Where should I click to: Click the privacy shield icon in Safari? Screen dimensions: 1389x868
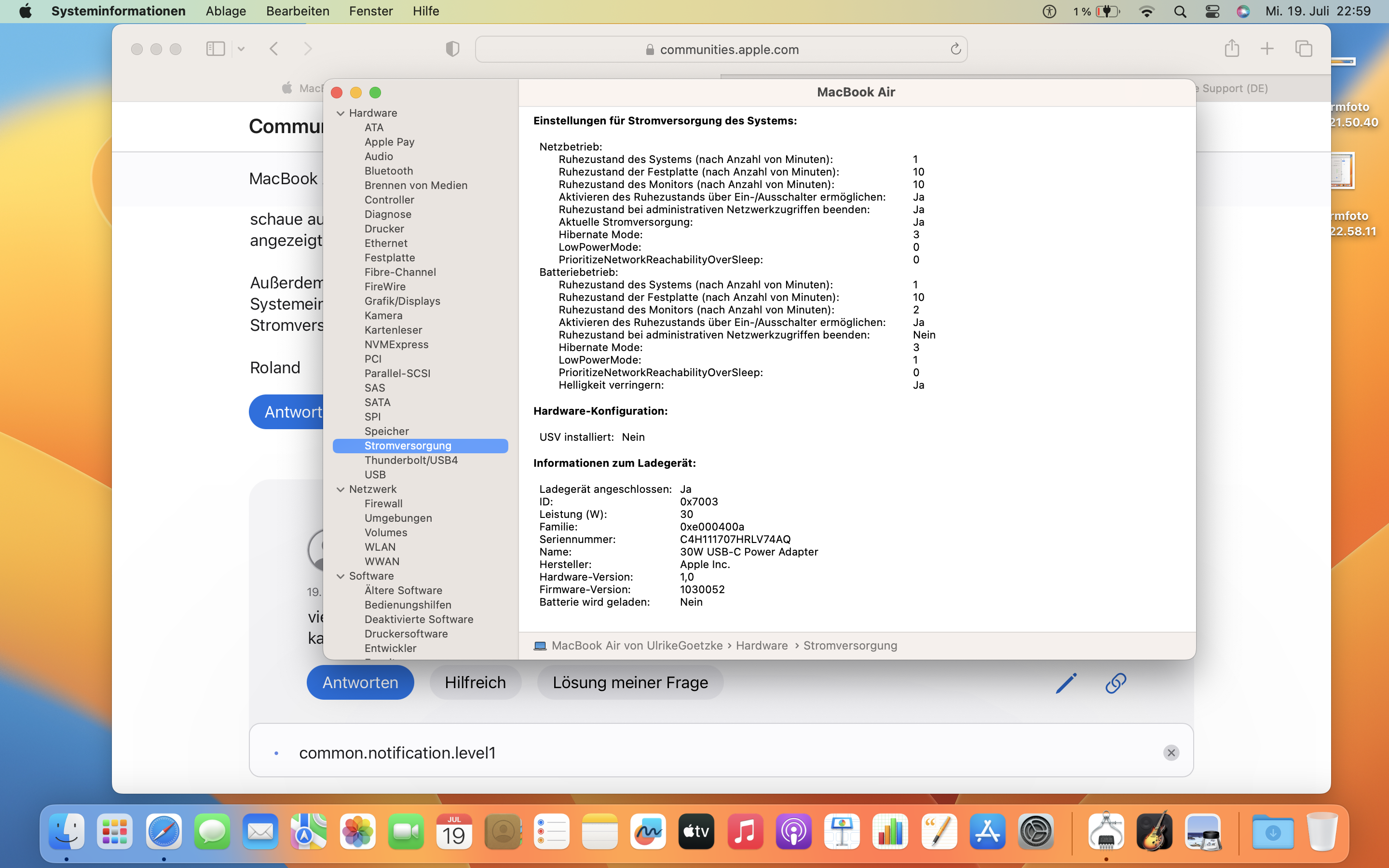point(452,49)
